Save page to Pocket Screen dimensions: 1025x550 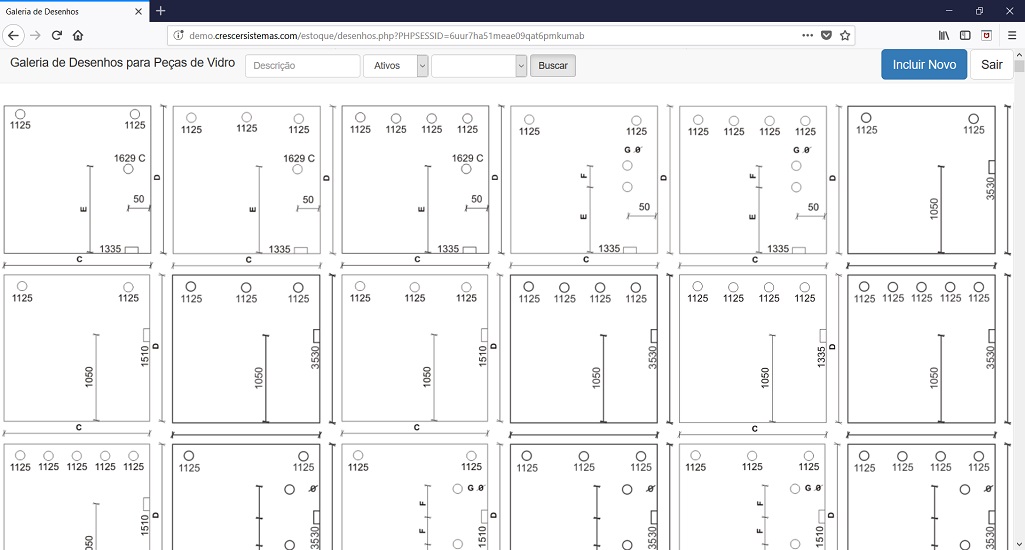click(x=826, y=35)
